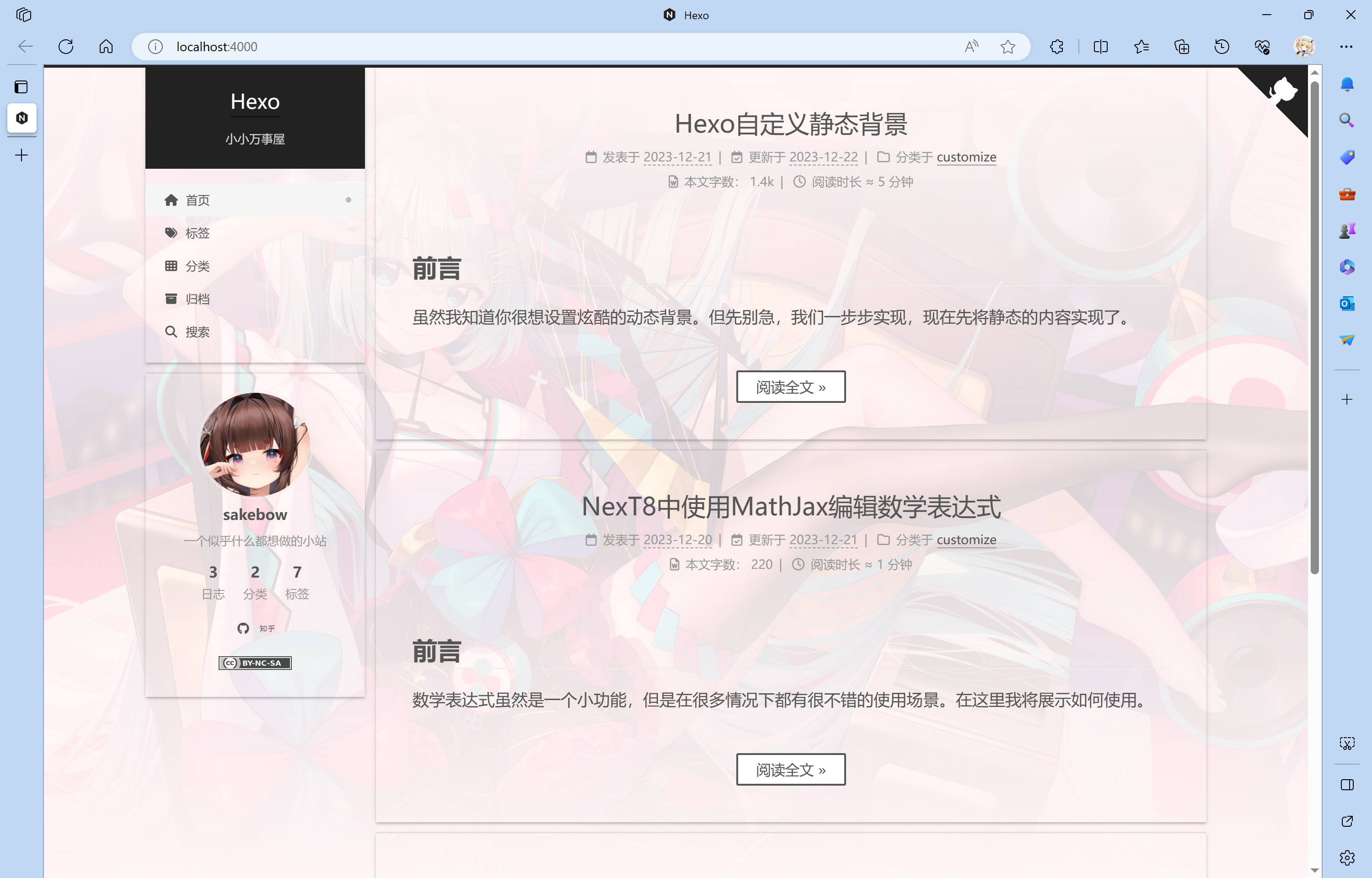Toggle vertical tabs pane button
This screenshot has width=1372, height=878.
[21, 87]
